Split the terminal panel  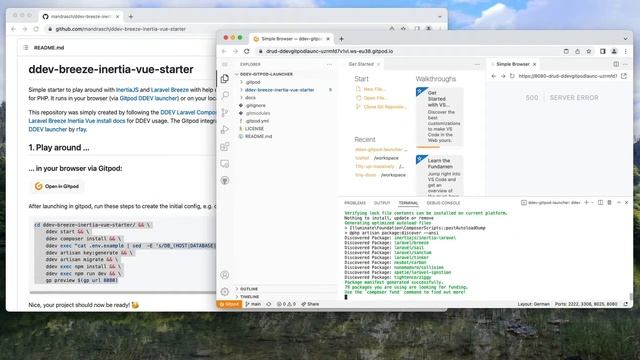600,202
